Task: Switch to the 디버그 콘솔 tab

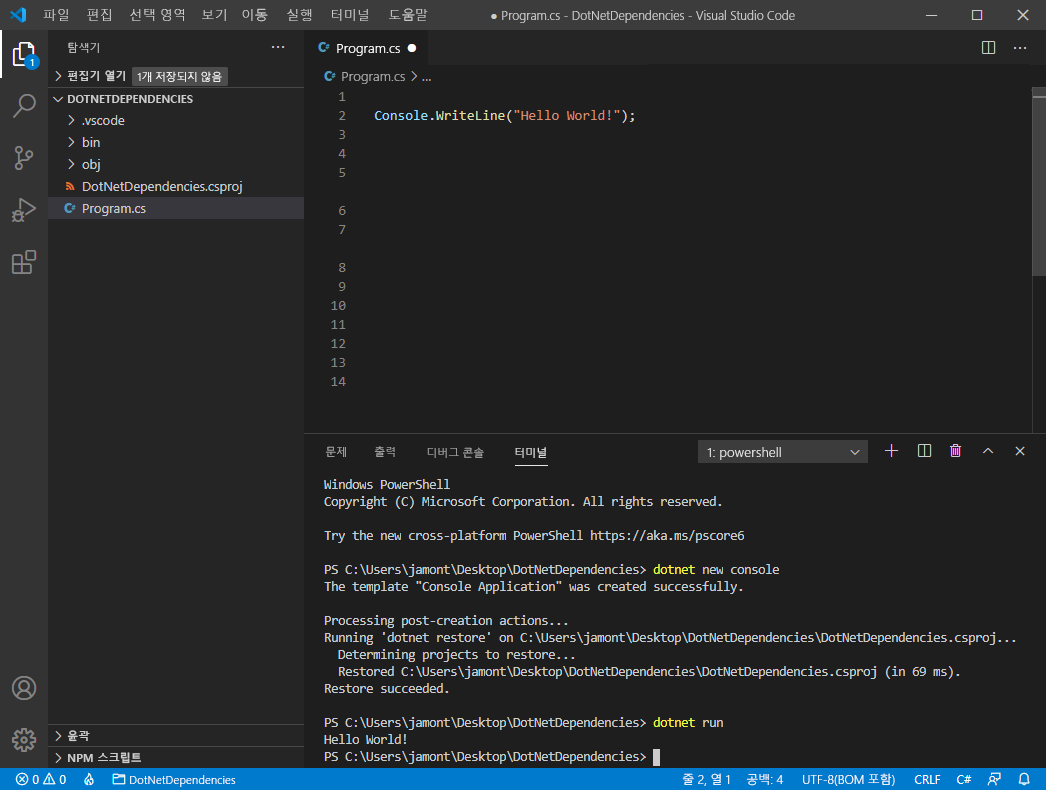Action: [455, 451]
